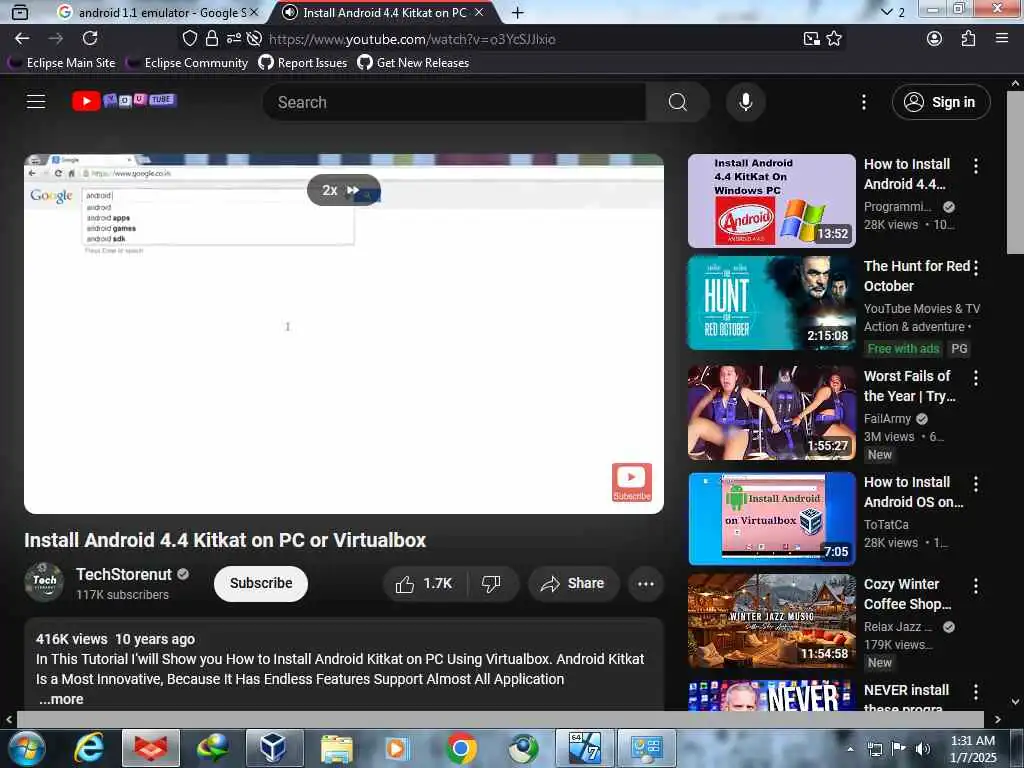
Task: Open the extensions puzzle icon
Action: click(968, 39)
